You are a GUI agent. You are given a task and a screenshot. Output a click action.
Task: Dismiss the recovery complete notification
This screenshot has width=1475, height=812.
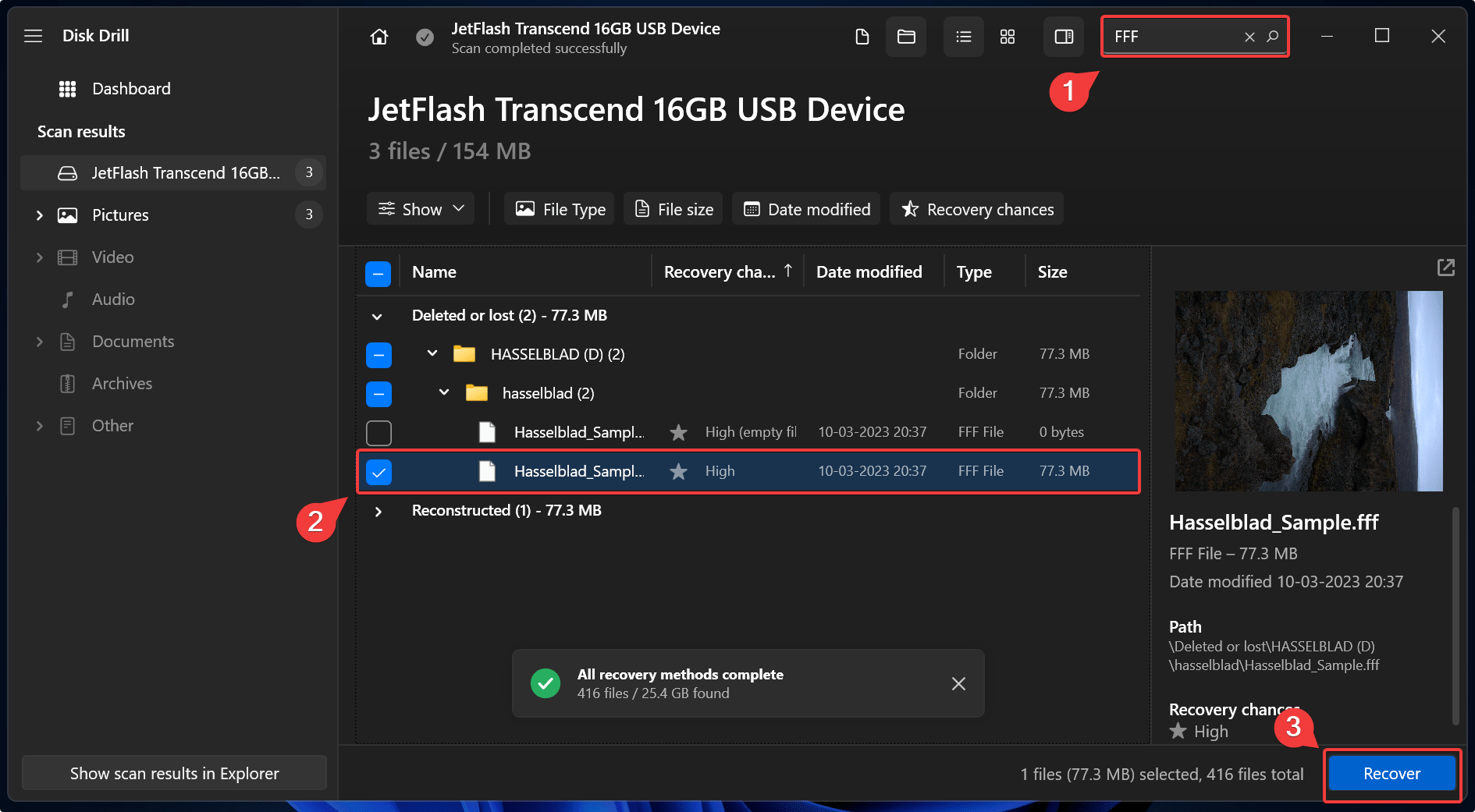coord(958,684)
